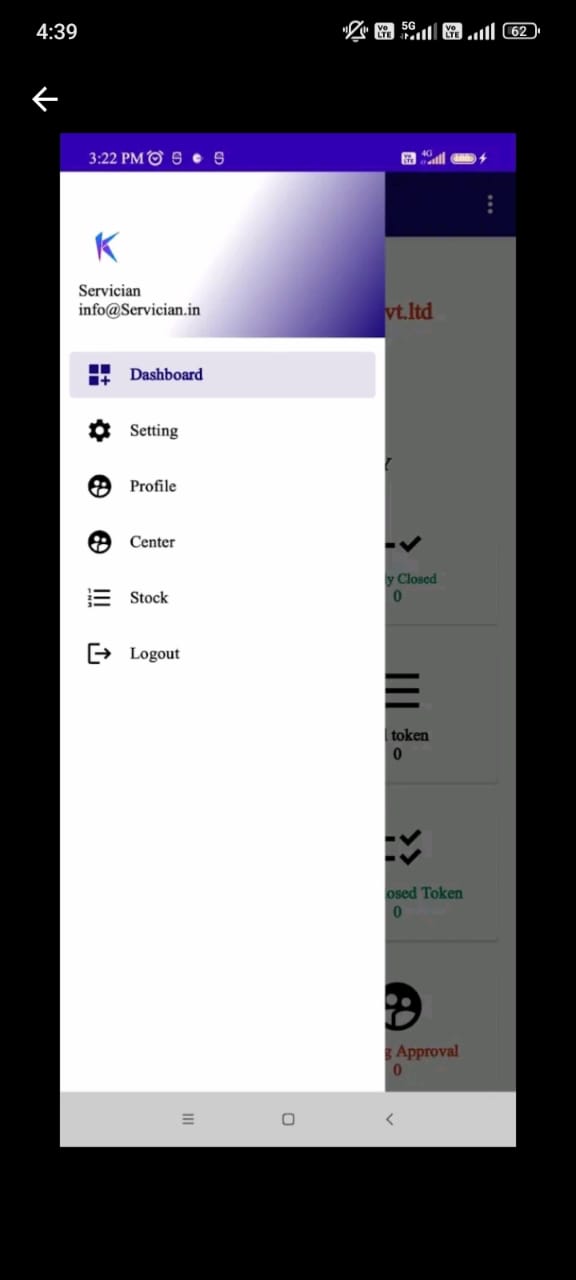Viewport: 576px width, 1280px height.
Task: Tap the Pending Approval card icon
Action: [x=402, y=1007]
